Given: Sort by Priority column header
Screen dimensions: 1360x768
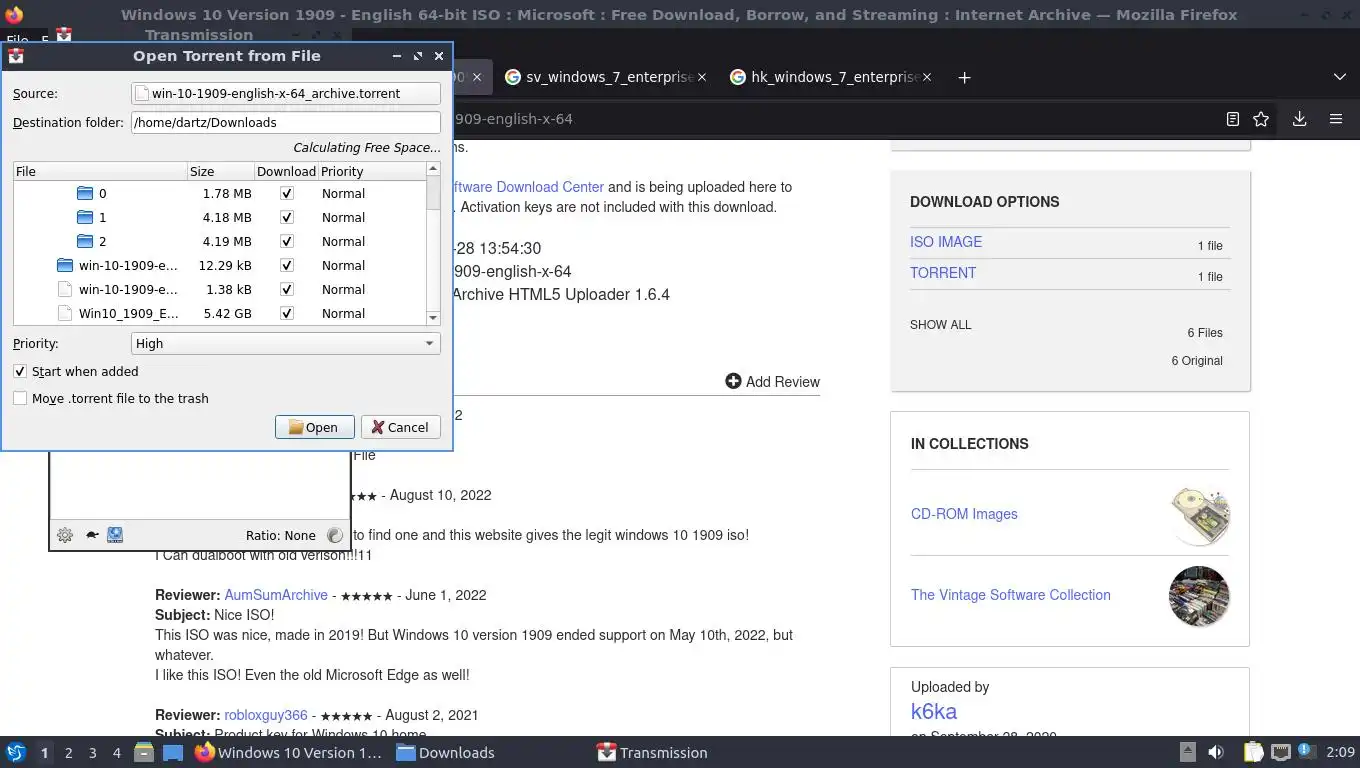Looking at the screenshot, I should point(372,171).
